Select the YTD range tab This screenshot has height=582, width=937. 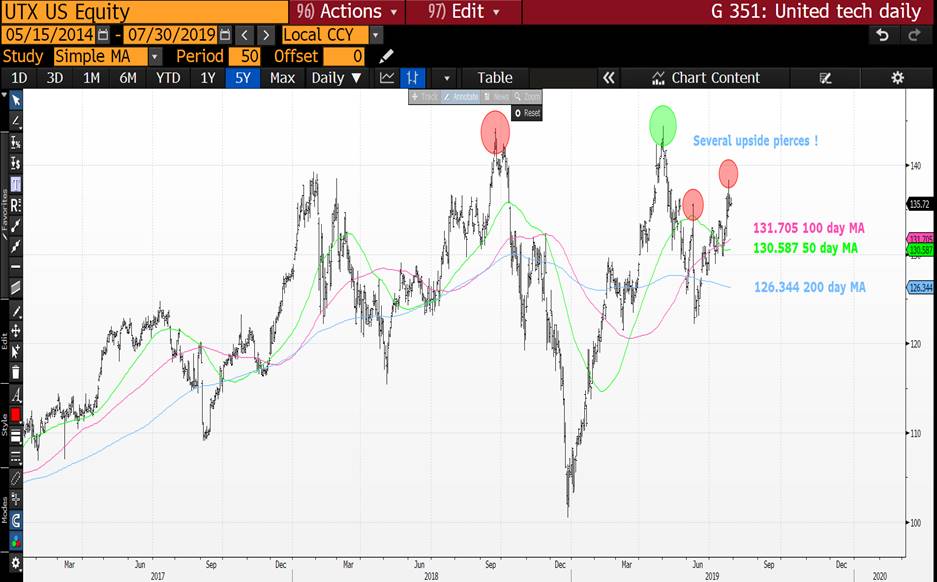pos(168,78)
